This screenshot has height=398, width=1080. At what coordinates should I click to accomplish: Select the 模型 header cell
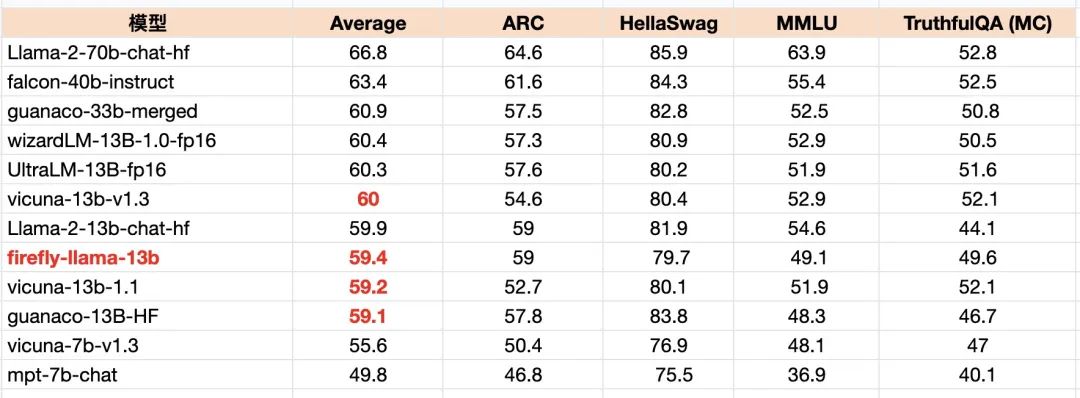pyautogui.click(x=147, y=23)
